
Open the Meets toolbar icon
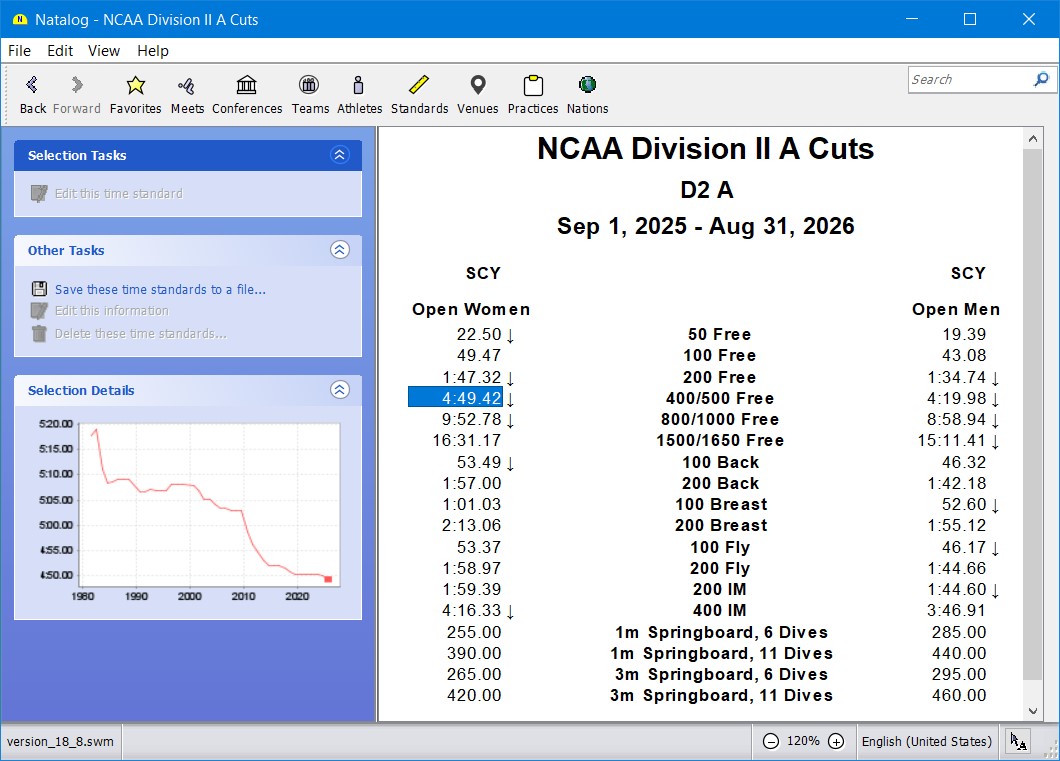187,86
